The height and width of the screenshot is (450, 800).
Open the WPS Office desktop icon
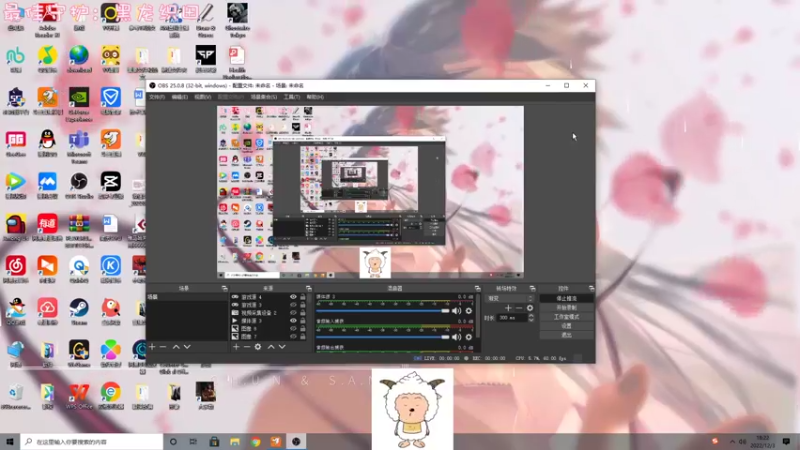pyautogui.click(x=79, y=396)
